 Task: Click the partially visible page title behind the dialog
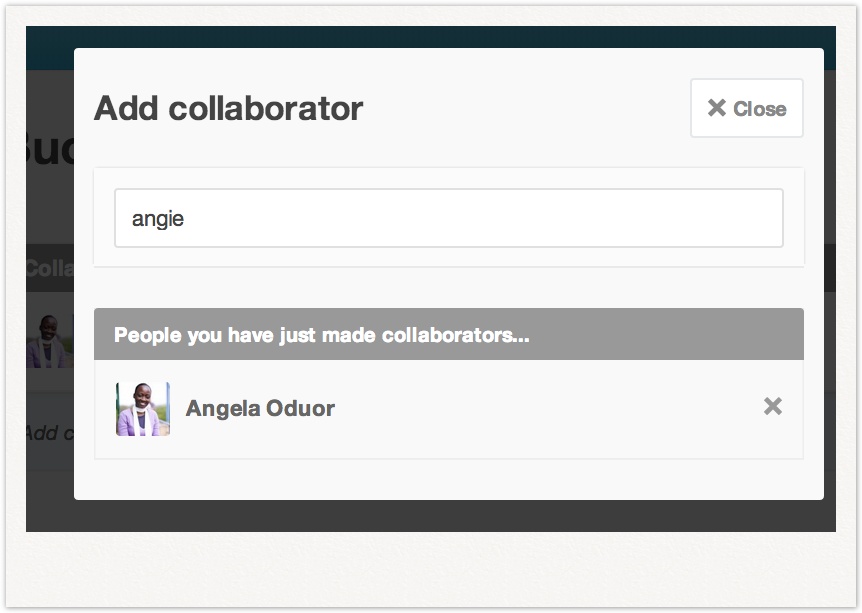tap(49, 148)
